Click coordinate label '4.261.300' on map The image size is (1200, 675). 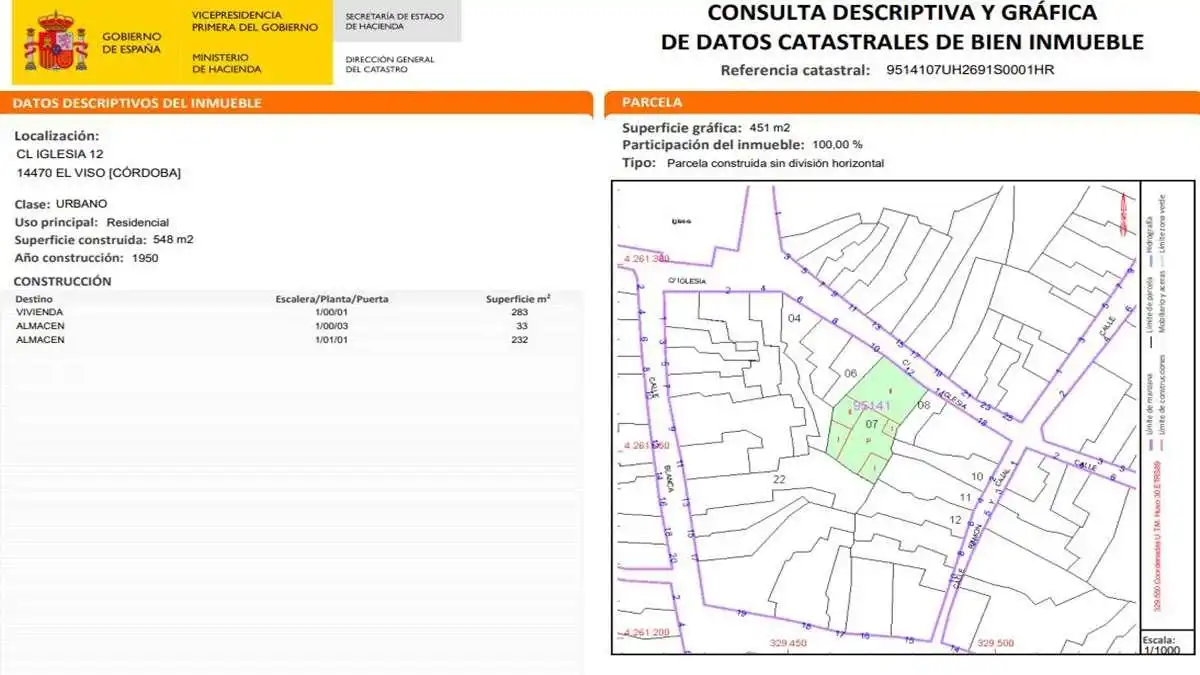(646, 259)
